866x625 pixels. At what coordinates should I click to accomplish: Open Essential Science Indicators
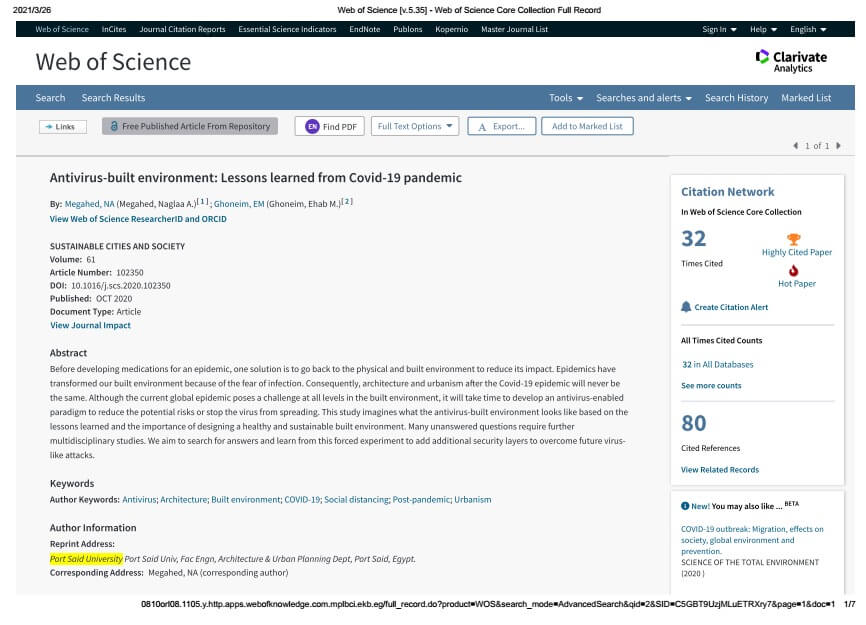click(287, 29)
